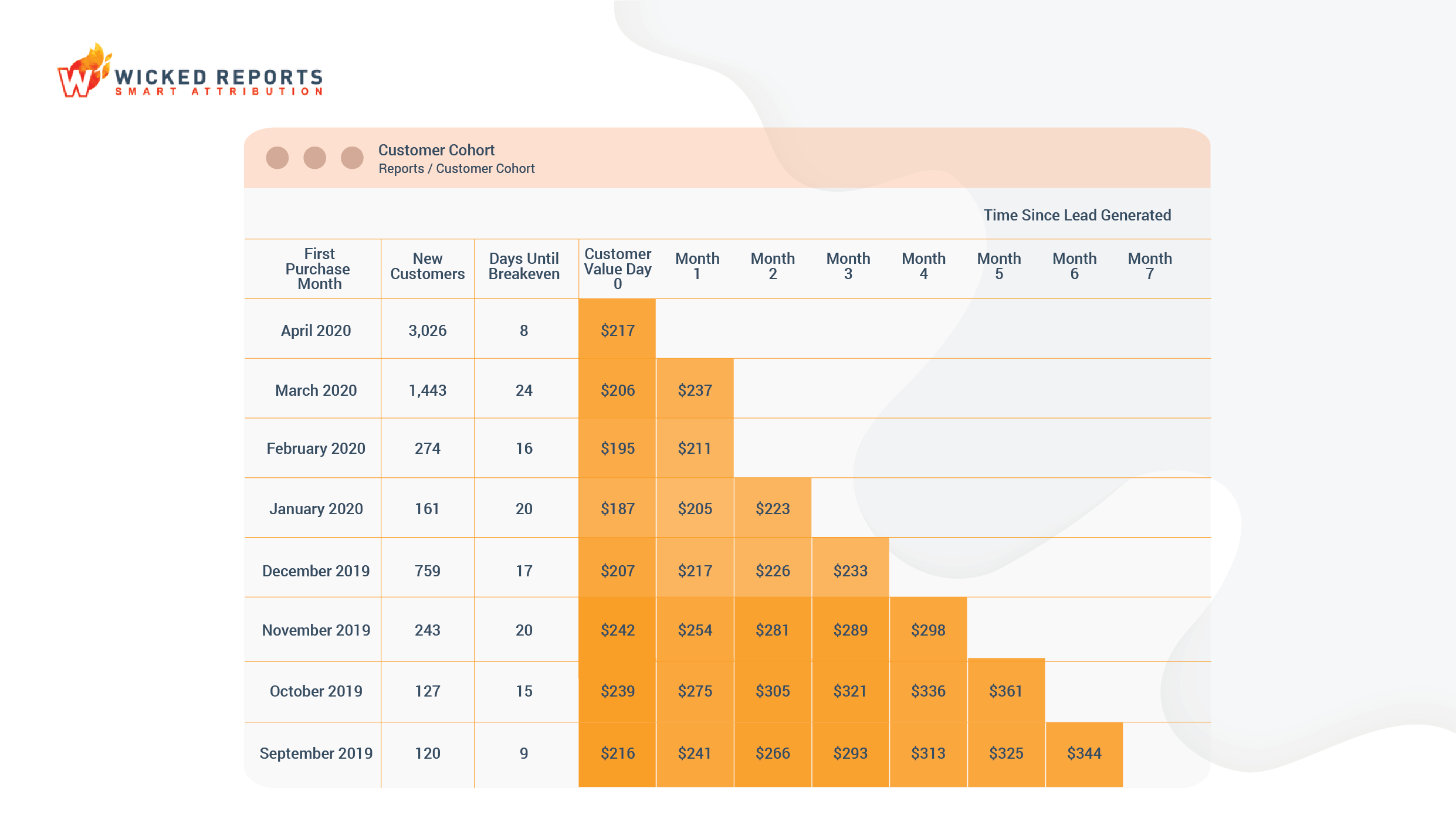Click the New Customers column header
The image size is (1456, 832).
point(427,266)
